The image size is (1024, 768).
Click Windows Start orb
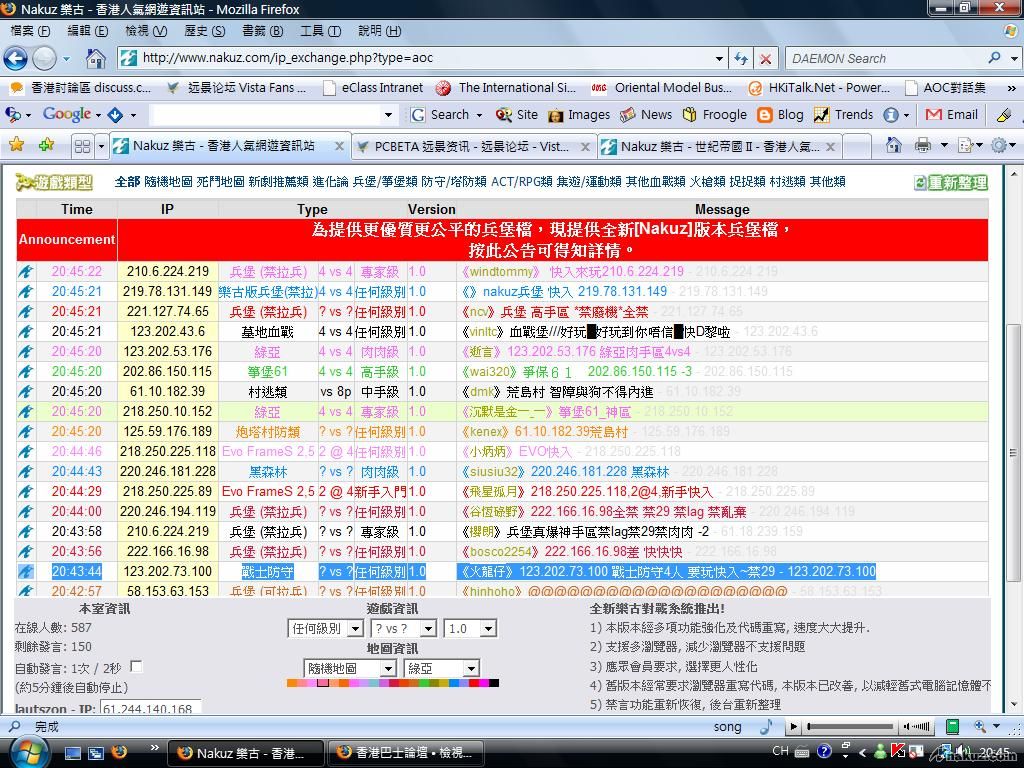point(29,751)
